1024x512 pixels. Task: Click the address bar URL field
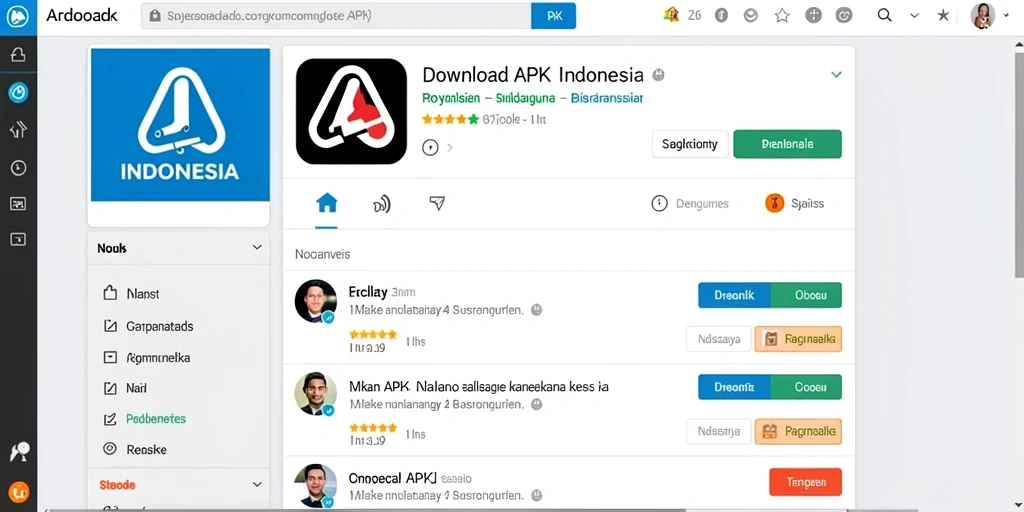coord(336,16)
